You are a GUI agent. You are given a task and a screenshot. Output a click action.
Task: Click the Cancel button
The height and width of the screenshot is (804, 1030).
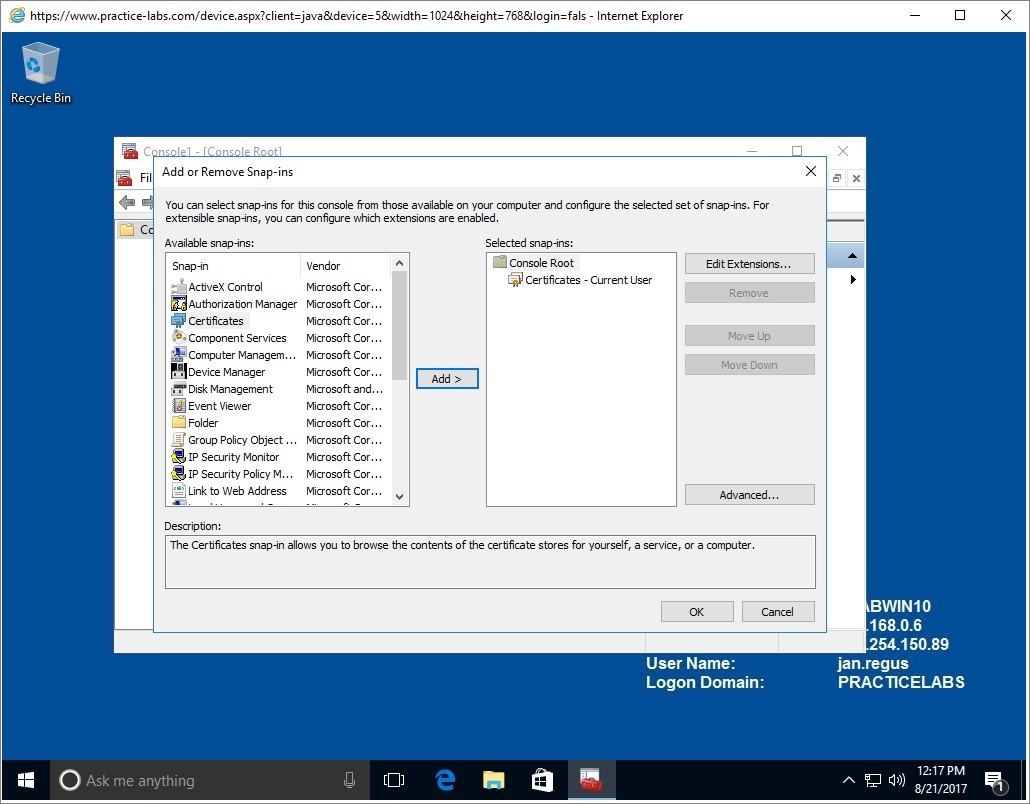(x=778, y=612)
